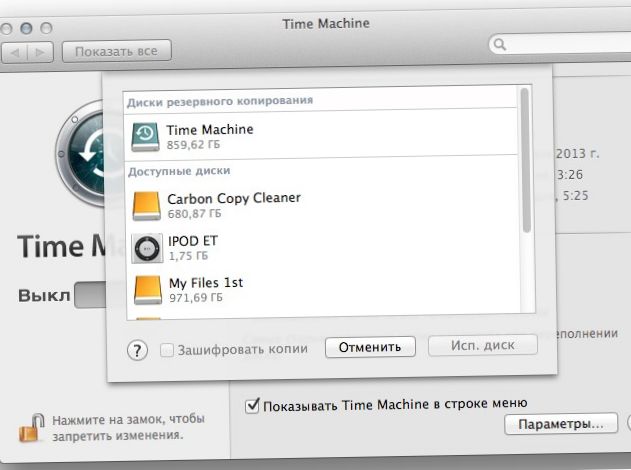Viewport: 631px width, 470px height.
Task: Click the Time Machine backup disk icon
Action: pos(145,137)
